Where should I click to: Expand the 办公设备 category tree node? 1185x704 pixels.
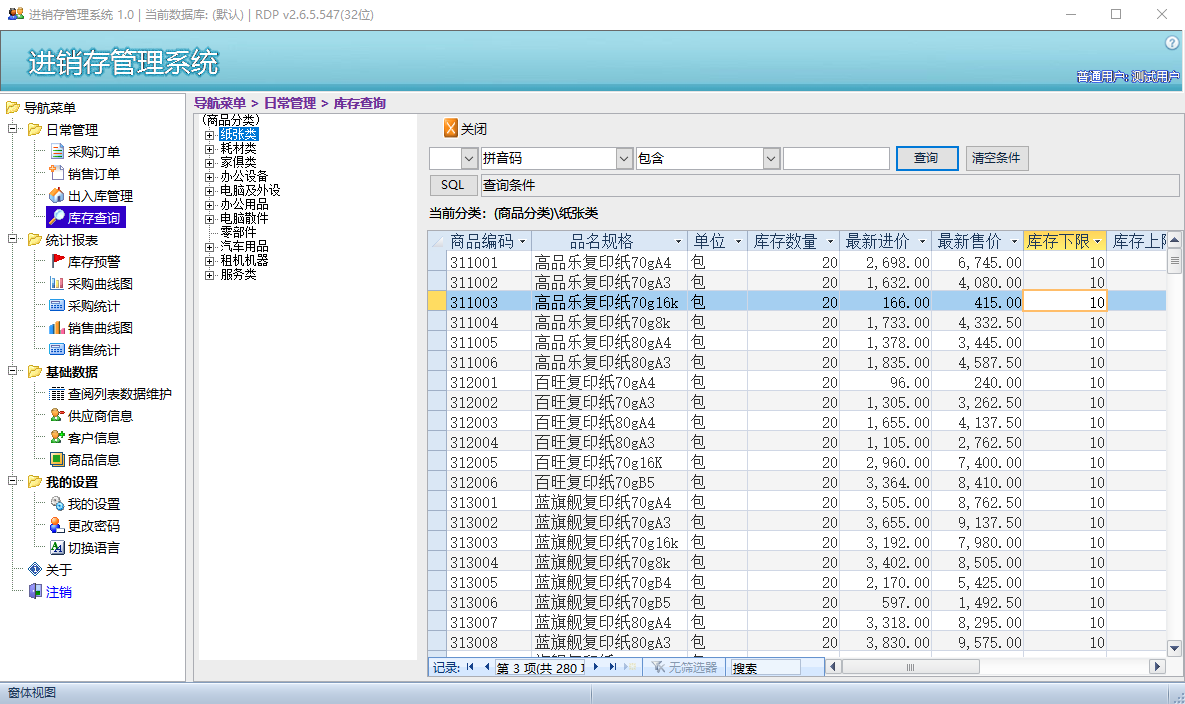(210, 176)
